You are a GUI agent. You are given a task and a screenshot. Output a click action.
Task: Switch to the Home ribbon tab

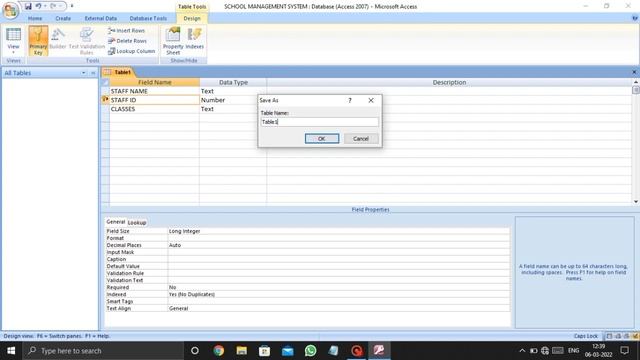[x=35, y=18]
